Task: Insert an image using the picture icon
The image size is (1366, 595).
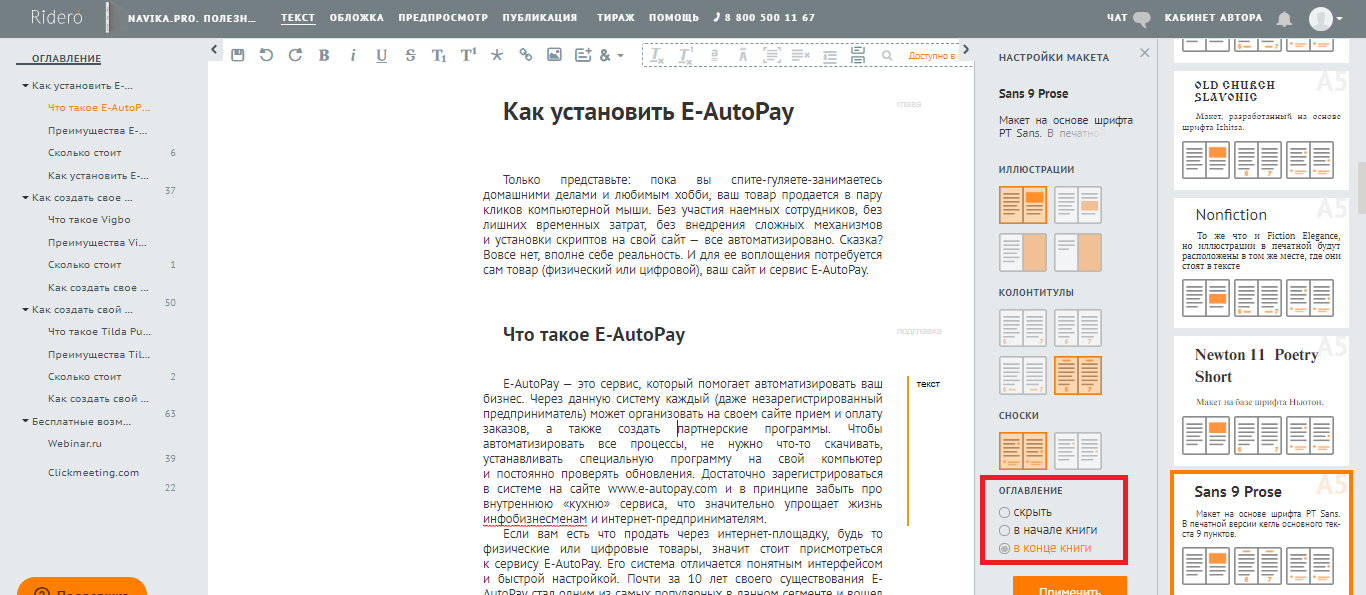Action: coord(554,56)
